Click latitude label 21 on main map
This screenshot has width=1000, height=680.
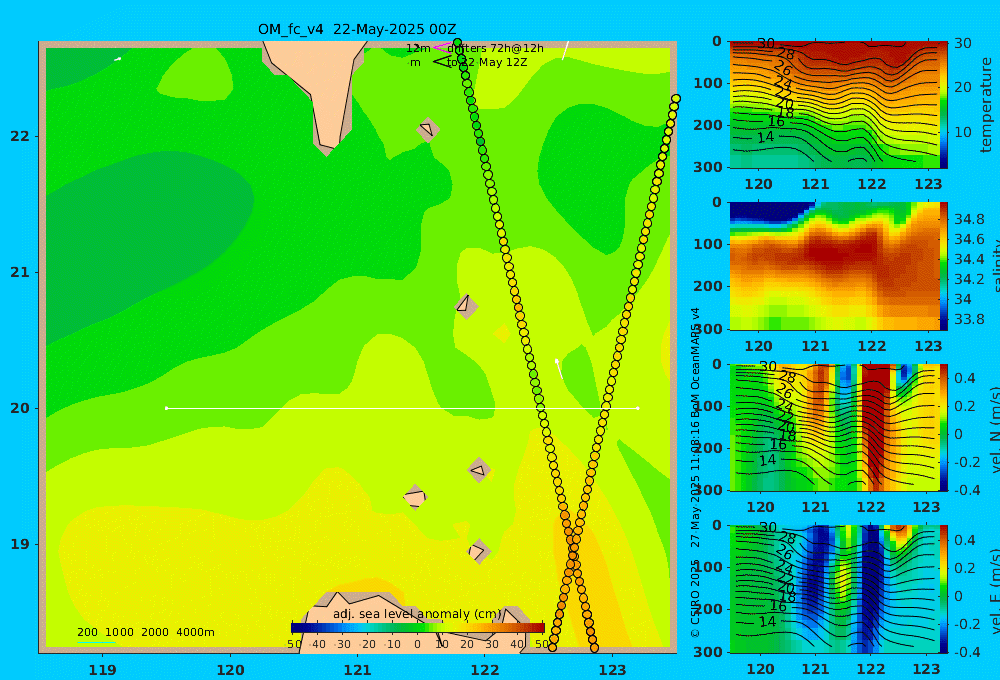[20, 272]
